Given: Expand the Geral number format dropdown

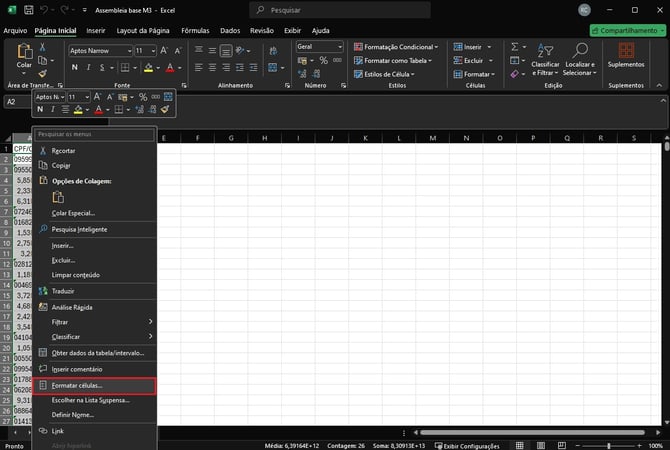Looking at the screenshot, I should [x=340, y=47].
